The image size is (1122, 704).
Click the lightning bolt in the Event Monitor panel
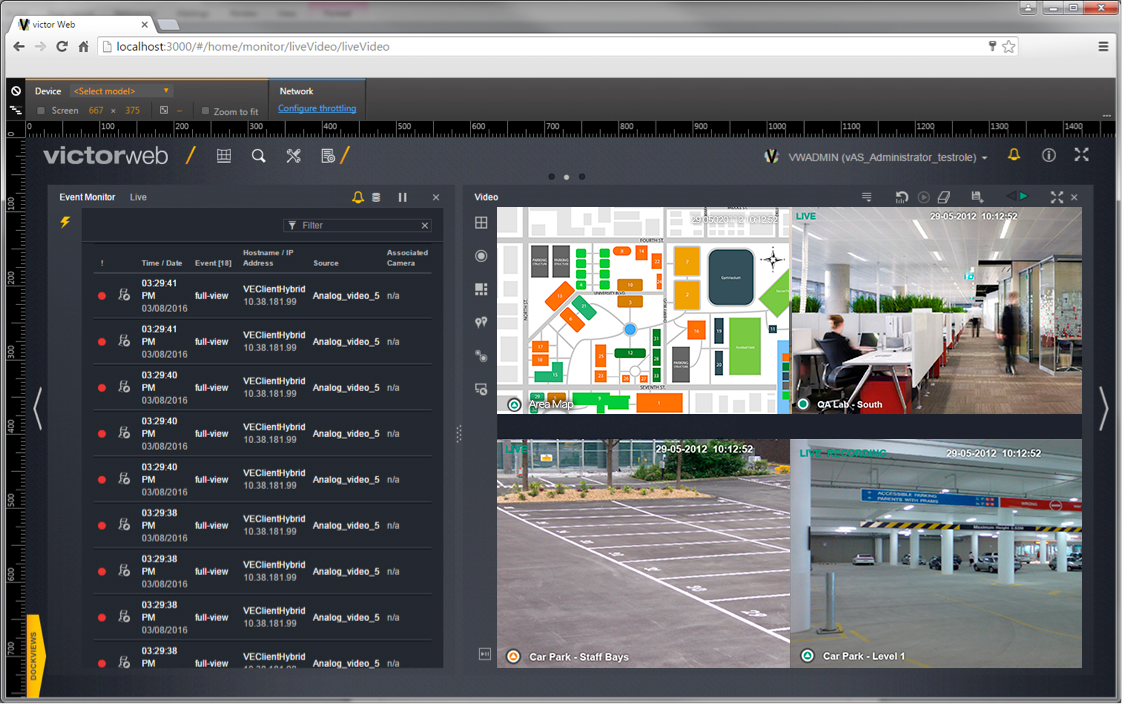65,224
